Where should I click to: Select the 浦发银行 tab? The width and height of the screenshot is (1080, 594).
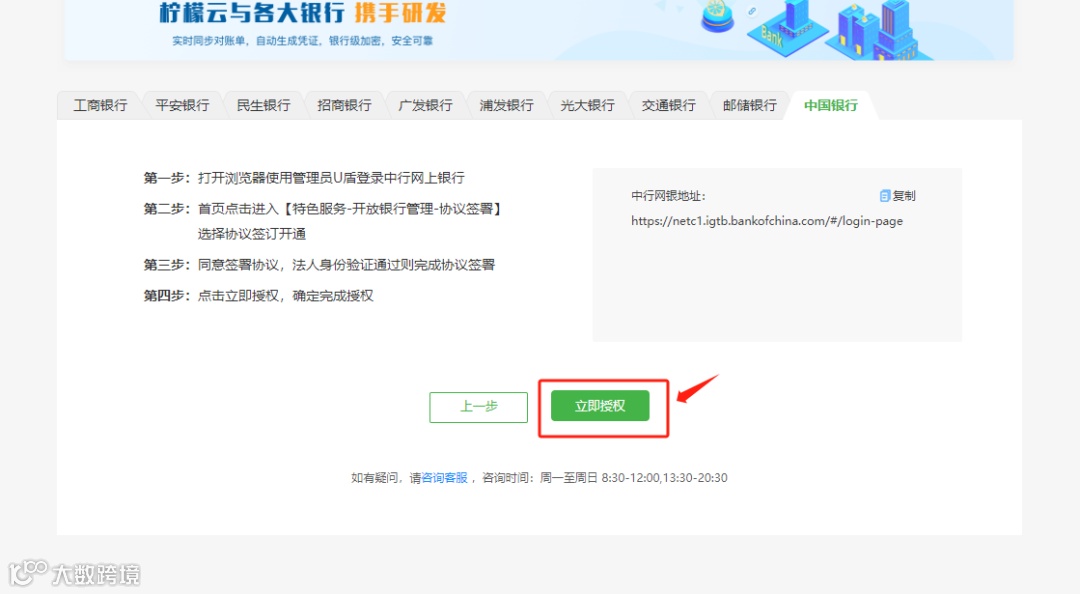click(x=506, y=105)
